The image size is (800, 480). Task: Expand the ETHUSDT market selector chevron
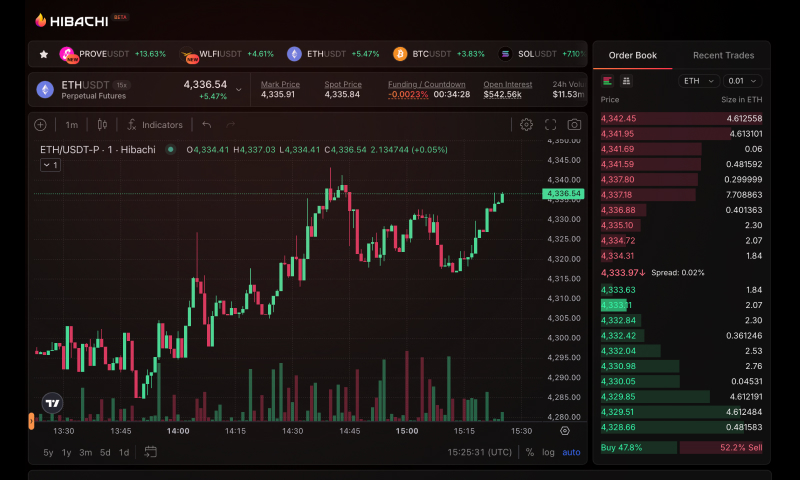click(238, 90)
